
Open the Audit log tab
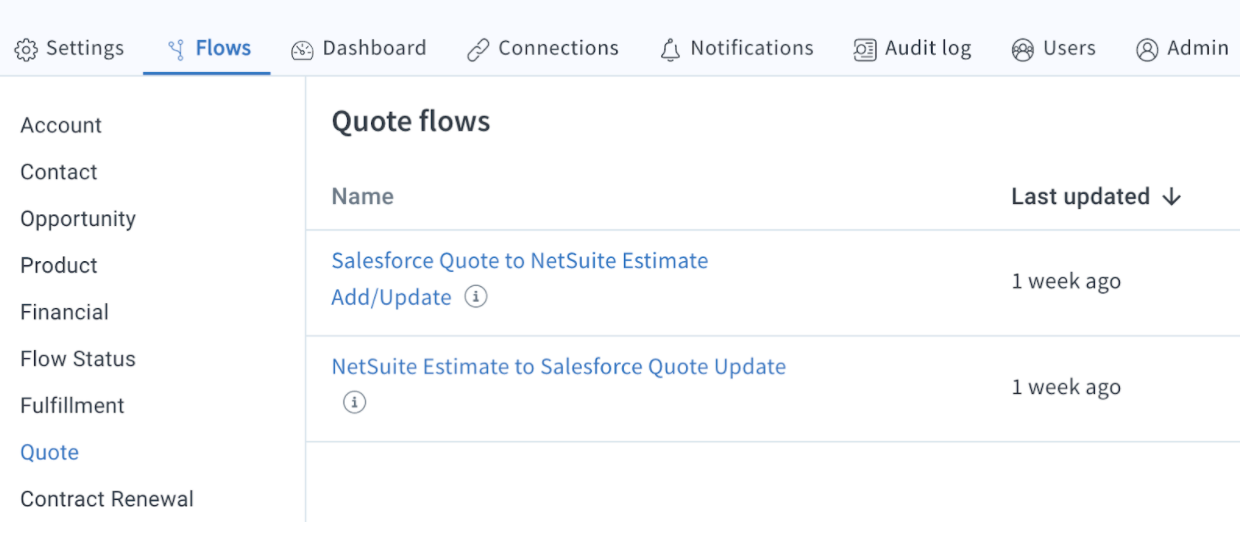(912, 48)
